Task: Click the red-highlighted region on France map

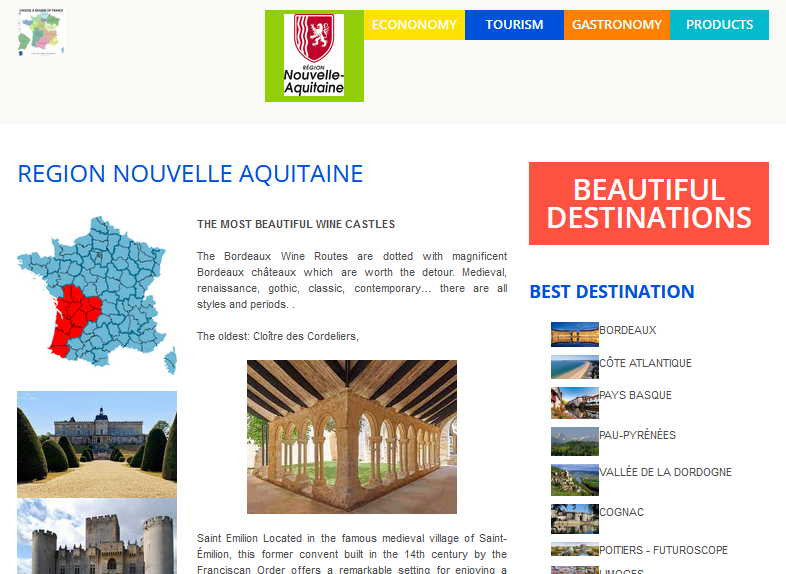Action: click(x=72, y=318)
